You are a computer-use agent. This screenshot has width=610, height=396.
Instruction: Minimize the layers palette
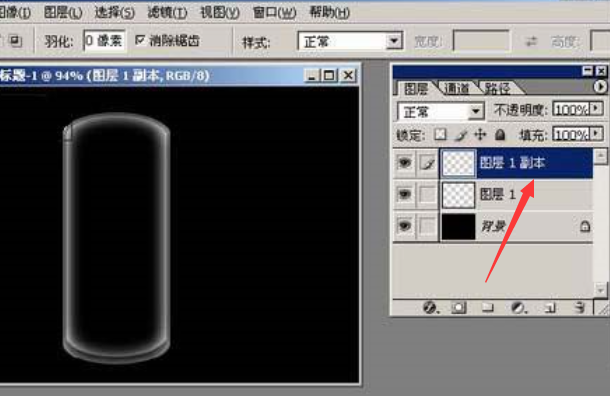pyautogui.click(x=587, y=71)
